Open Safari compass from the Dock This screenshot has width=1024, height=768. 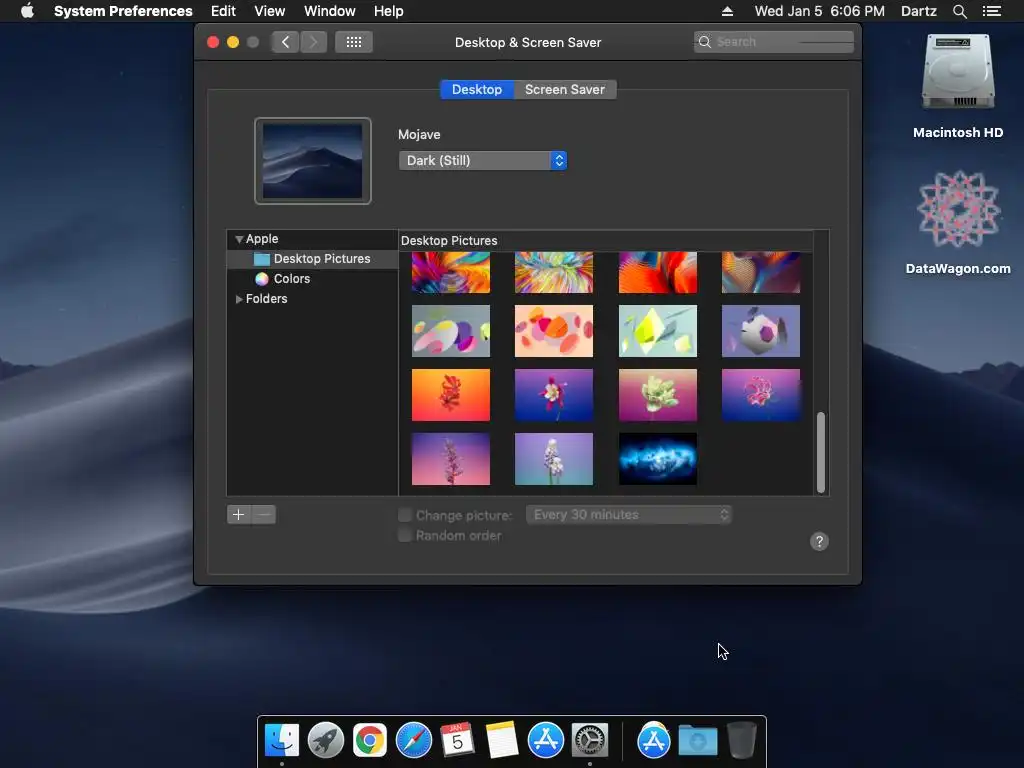click(413, 740)
